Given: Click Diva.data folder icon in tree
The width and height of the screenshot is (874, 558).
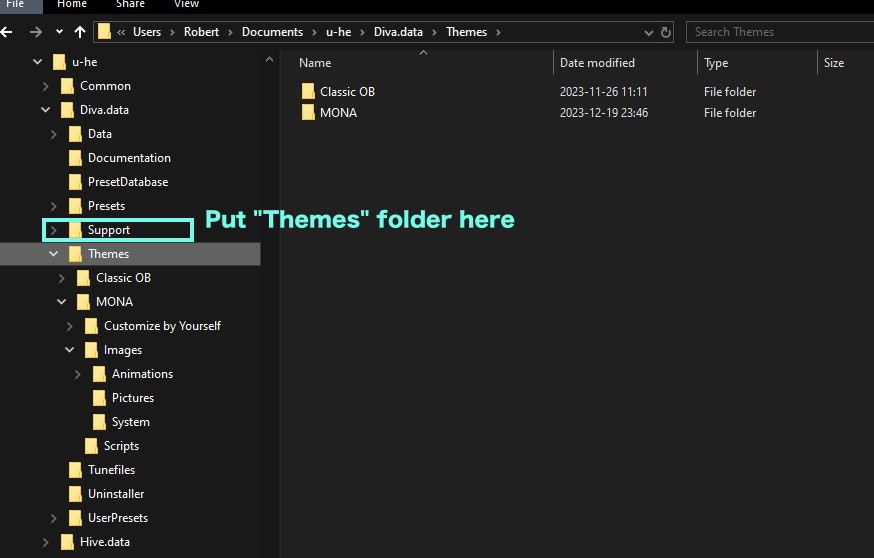Looking at the screenshot, I should (x=67, y=110).
